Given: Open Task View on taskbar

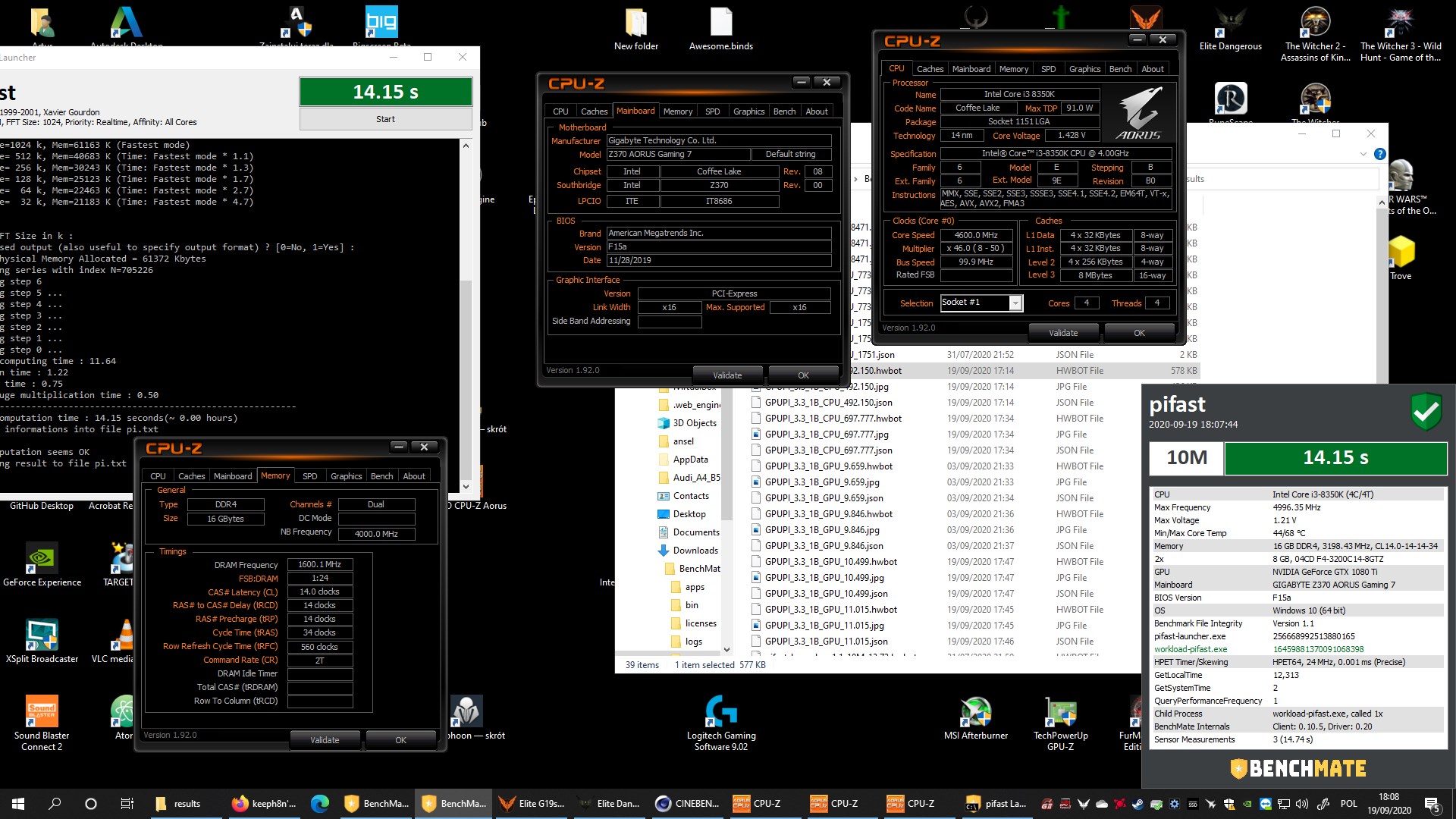Looking at the screenshot, I should [127, 804].
